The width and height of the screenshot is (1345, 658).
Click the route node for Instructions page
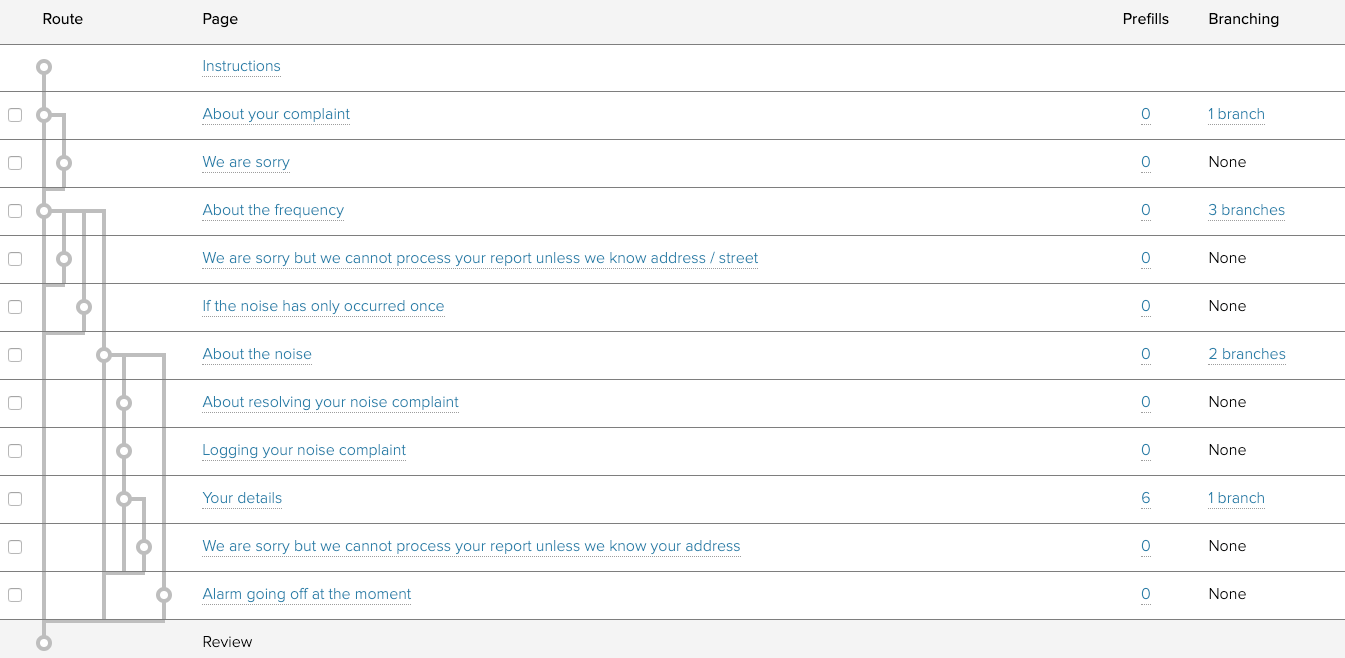coord(43,67)
